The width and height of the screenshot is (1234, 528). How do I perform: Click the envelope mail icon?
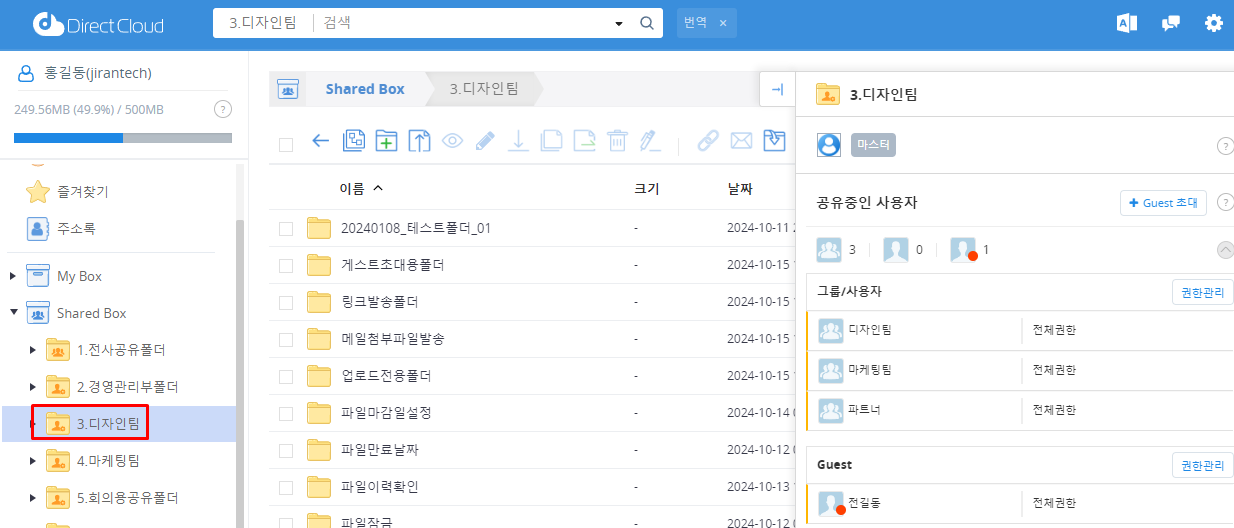coord(741,141)
